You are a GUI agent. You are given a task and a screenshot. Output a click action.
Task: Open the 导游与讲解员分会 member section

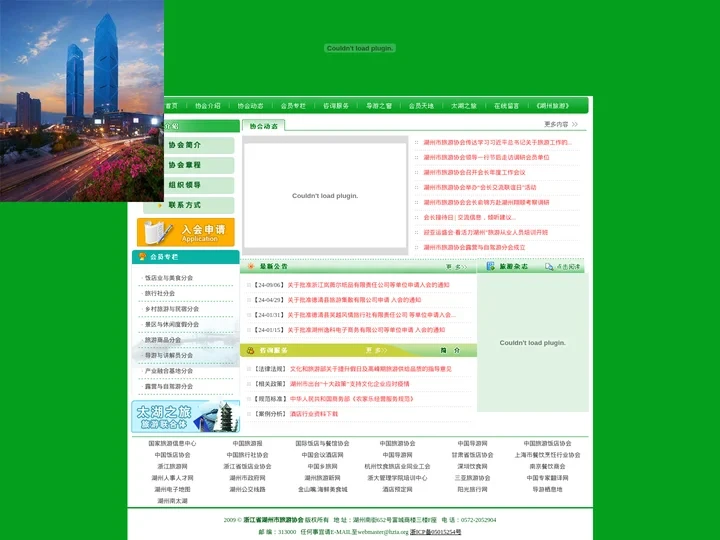169,355
